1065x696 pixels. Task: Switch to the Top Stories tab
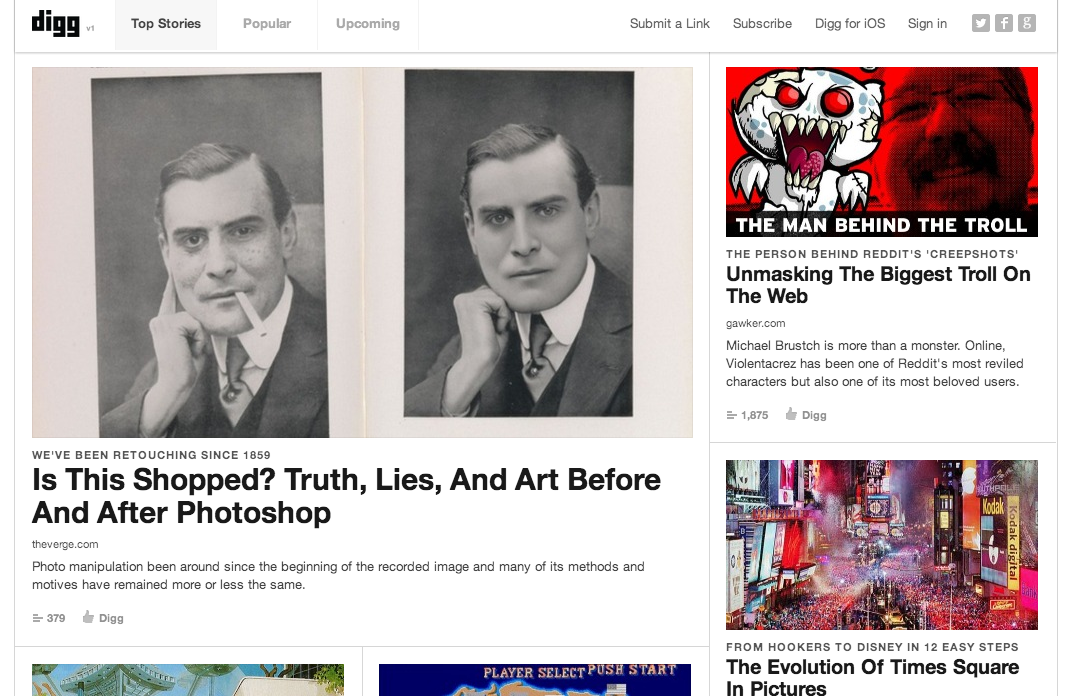pyautogui.click(x=166, y=24)
